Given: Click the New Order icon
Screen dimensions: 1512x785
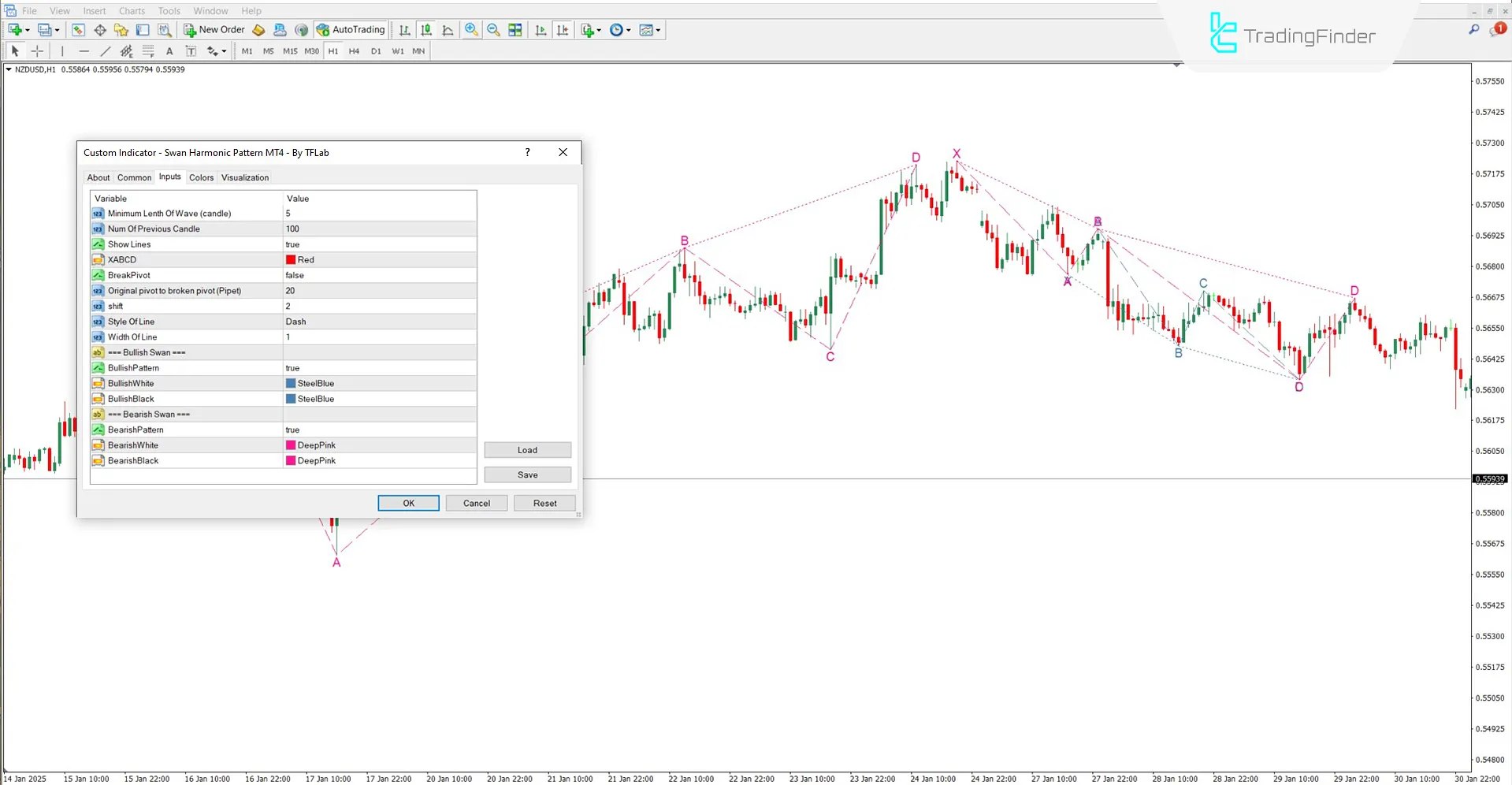Looking at the screenshot, I should (x=189, y=30).
